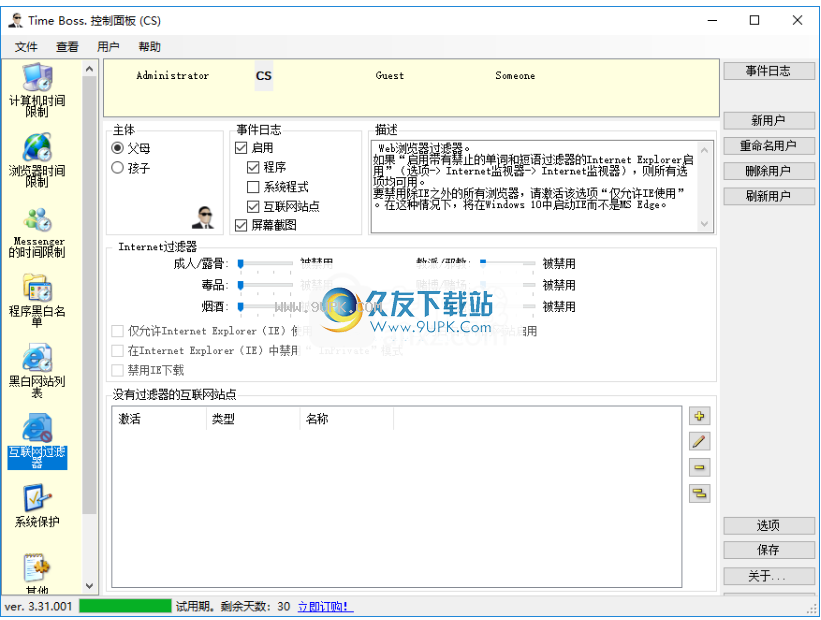
Task: Toggle the 互联网站点 checkbox
Action: point(253,206)
